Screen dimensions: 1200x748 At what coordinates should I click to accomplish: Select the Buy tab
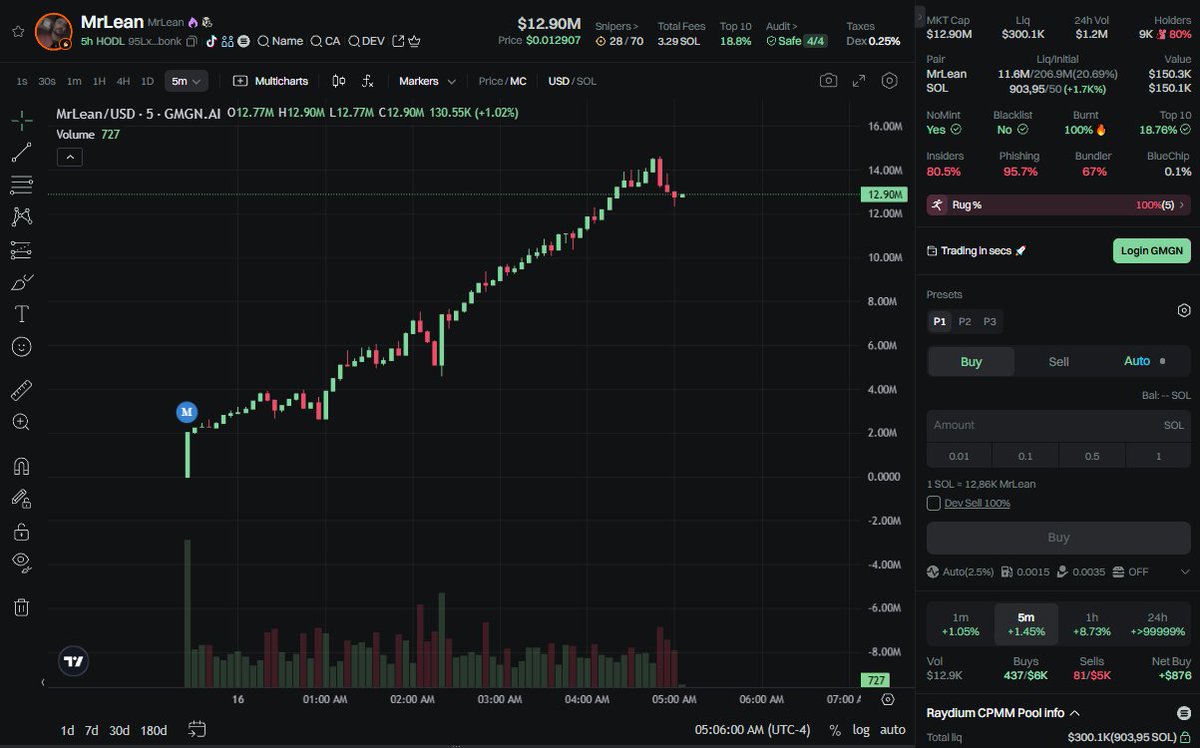[971, 362]
